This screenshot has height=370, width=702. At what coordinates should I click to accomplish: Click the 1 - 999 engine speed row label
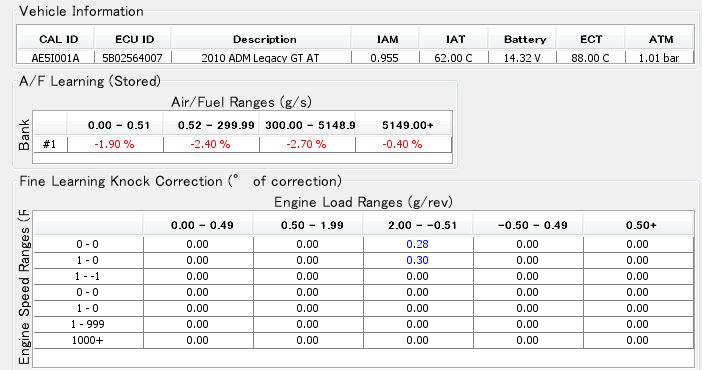tap(88, 324)
